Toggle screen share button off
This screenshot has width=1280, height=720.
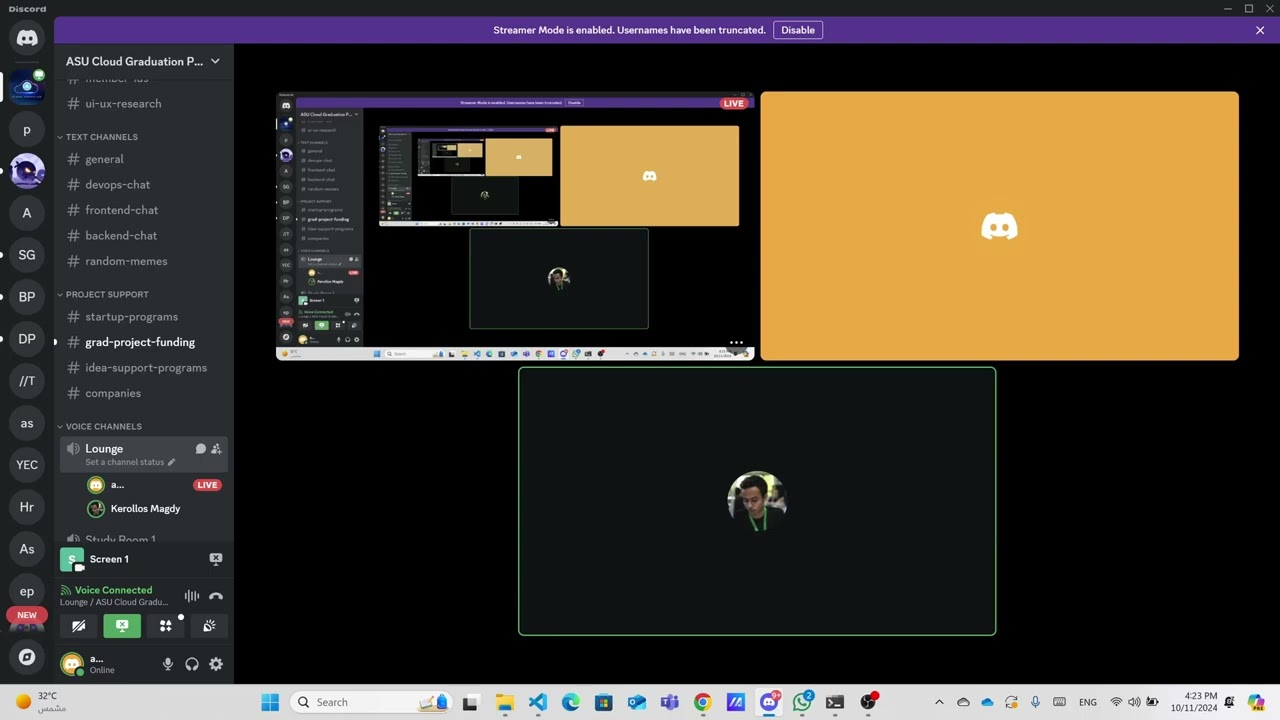[122, 626]
